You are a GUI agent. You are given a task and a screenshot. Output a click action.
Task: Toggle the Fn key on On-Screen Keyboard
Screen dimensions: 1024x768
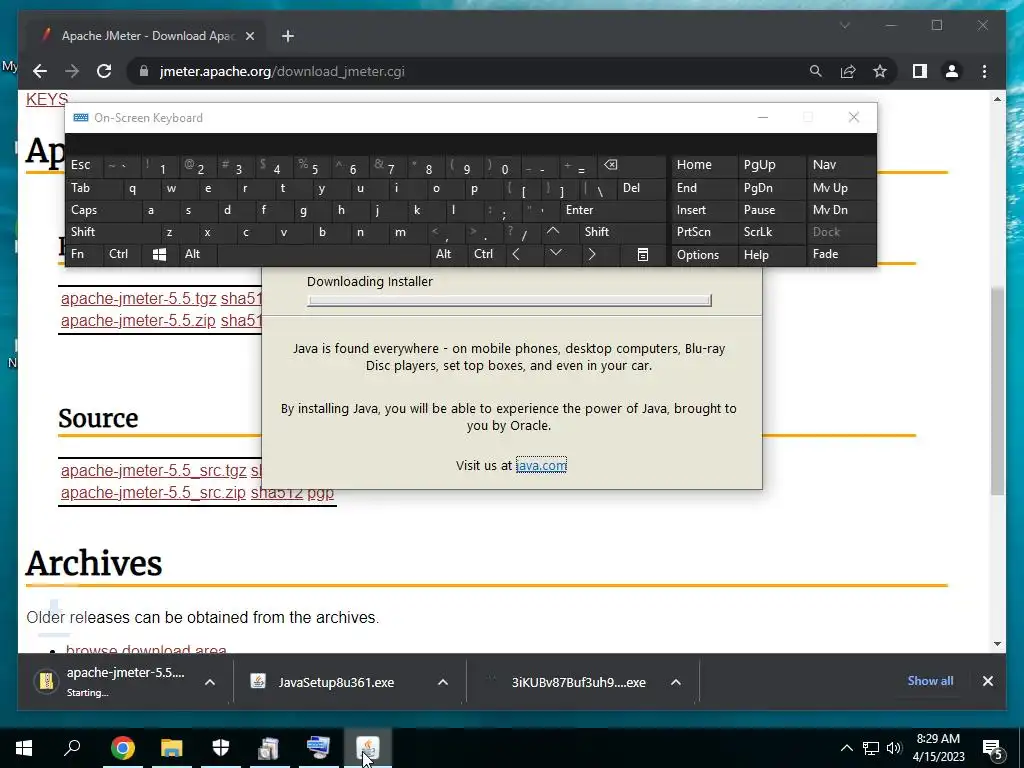(x=84, y=255)
